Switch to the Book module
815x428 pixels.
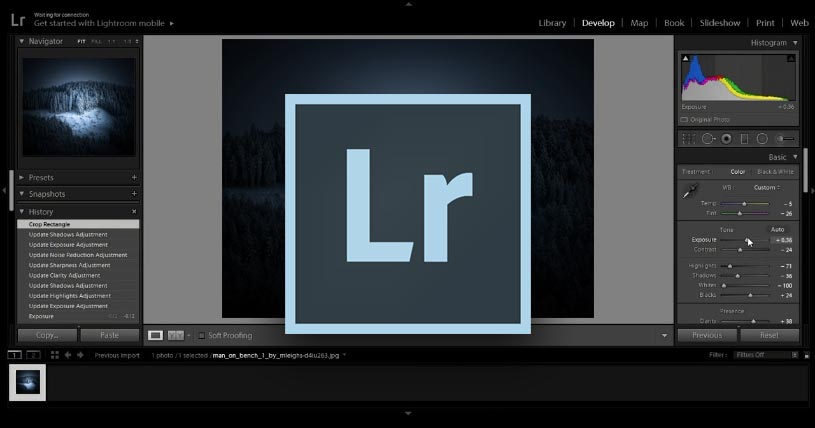tap(674, 23)
